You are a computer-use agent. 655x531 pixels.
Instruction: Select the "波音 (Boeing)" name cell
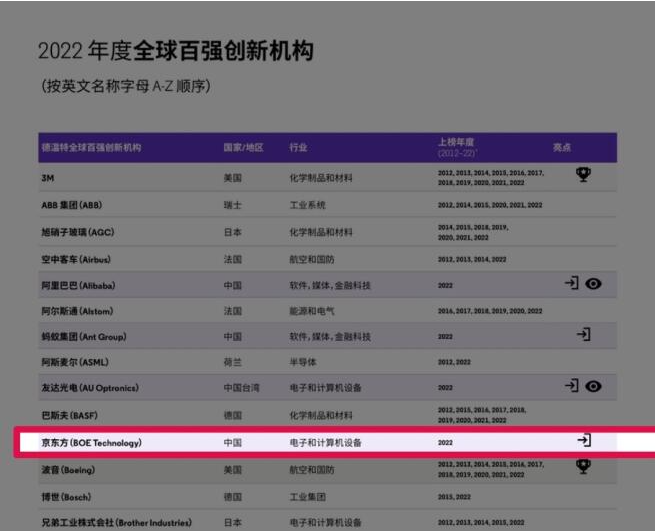pyautogui.click(x=68, y=470)
